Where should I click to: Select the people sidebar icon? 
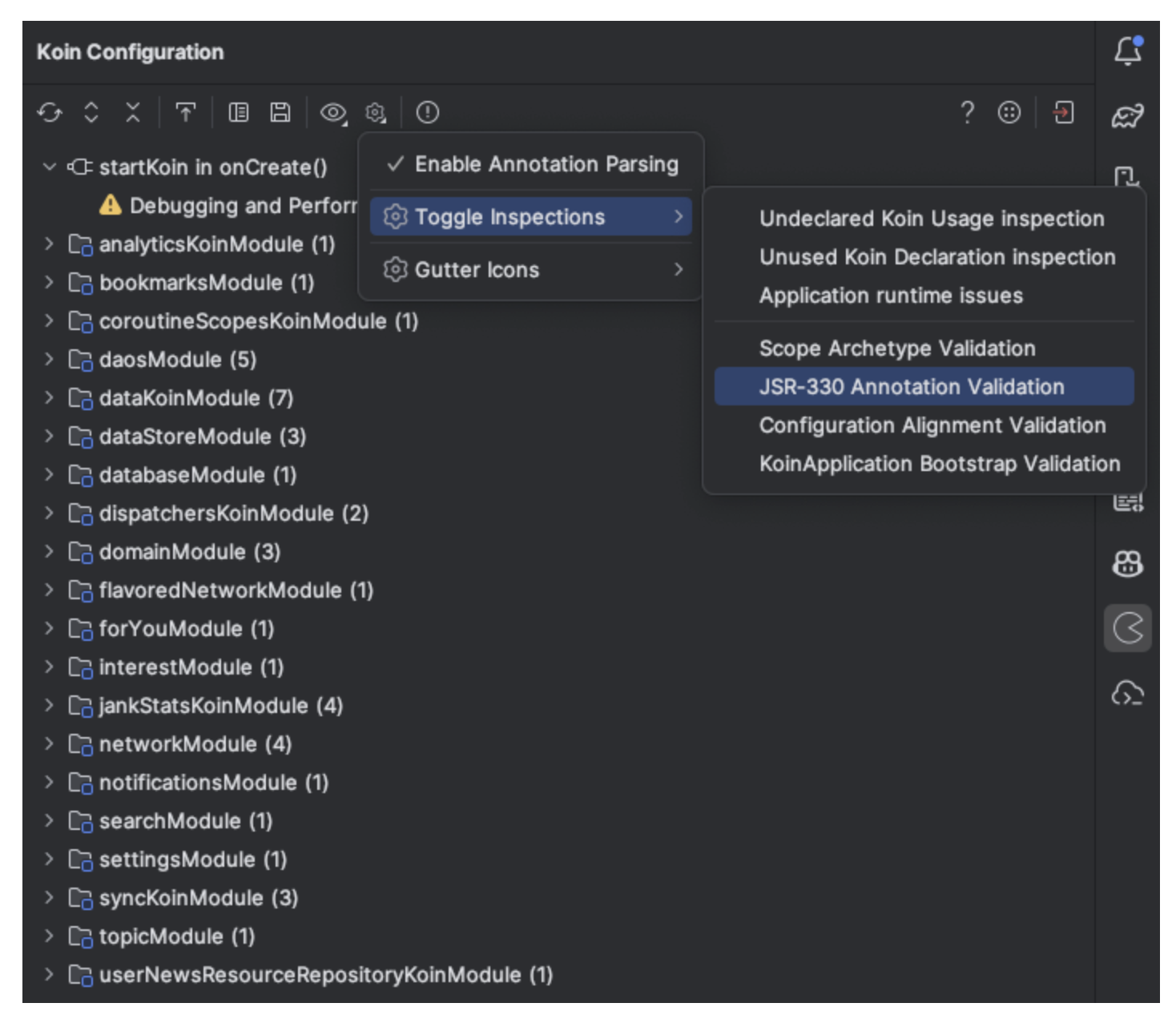[1127, 565]
